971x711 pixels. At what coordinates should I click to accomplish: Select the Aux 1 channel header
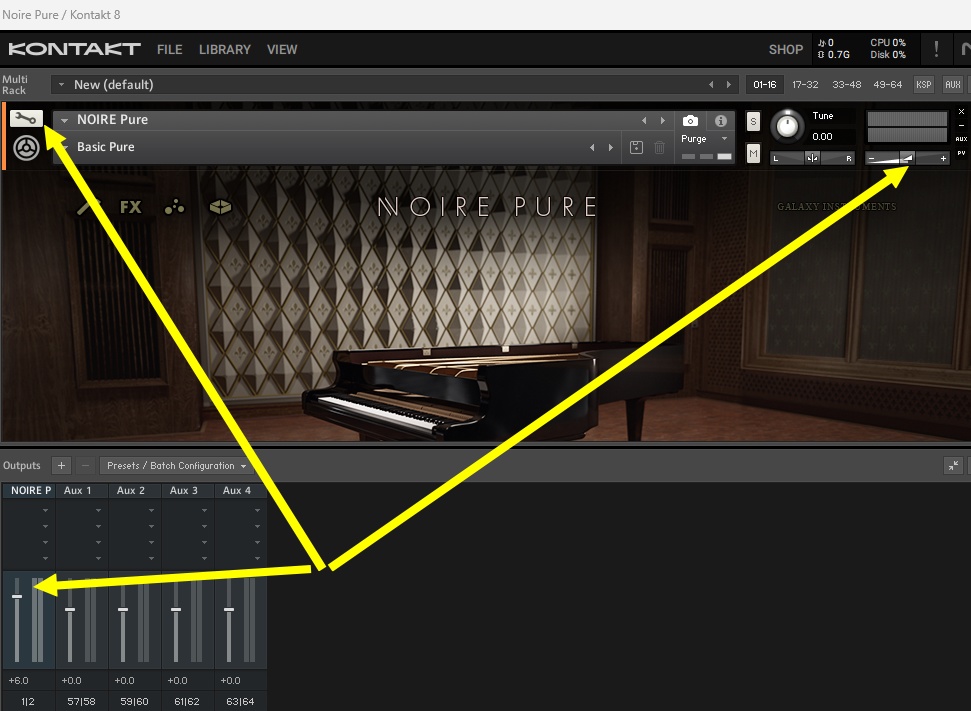pyautogui.click(x=82, y=491)
